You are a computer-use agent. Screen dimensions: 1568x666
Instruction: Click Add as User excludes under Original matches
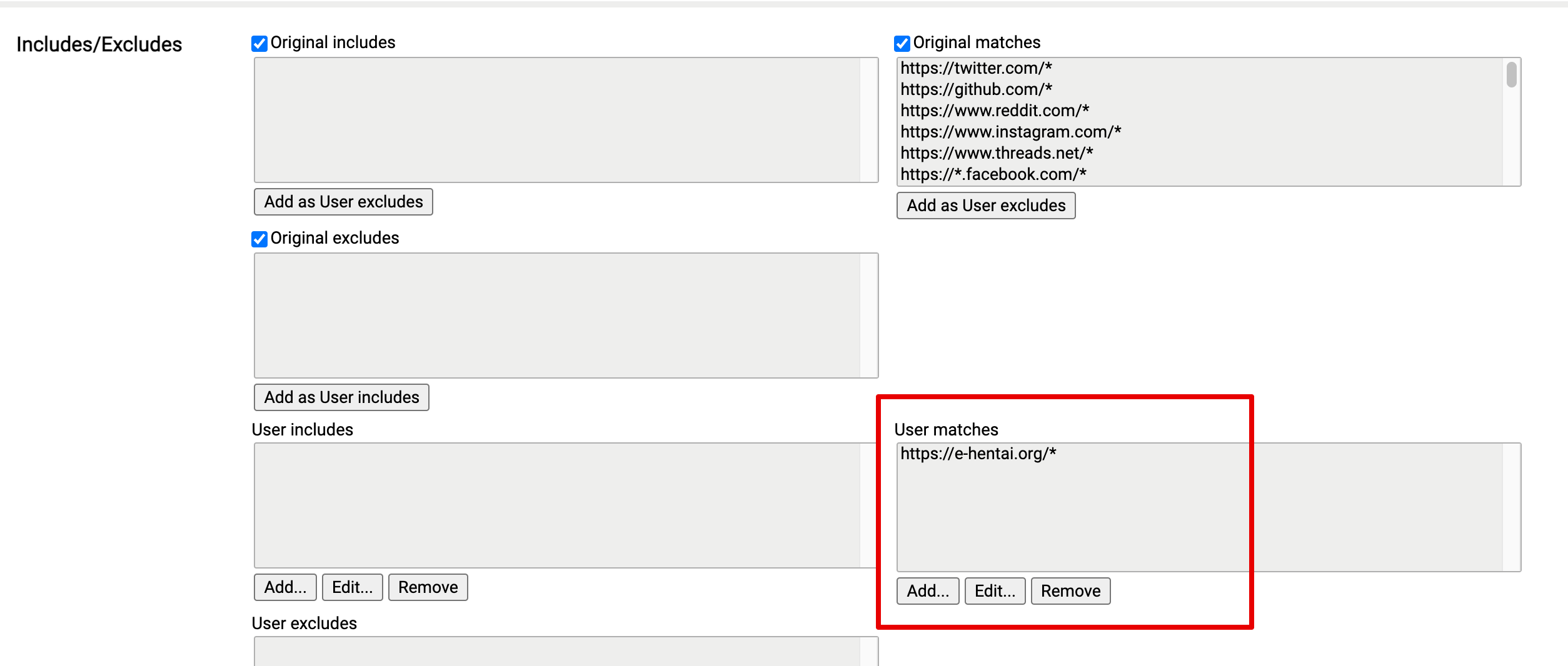pos(986,206)
